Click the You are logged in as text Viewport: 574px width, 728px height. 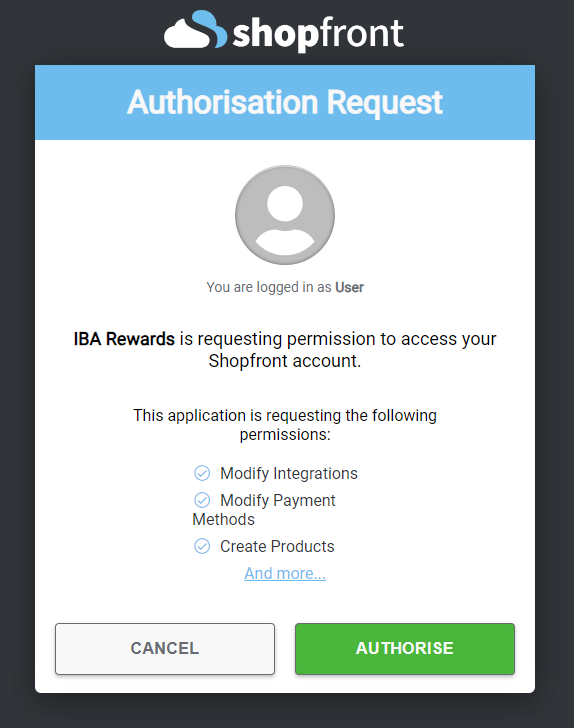tap(269, 287)
